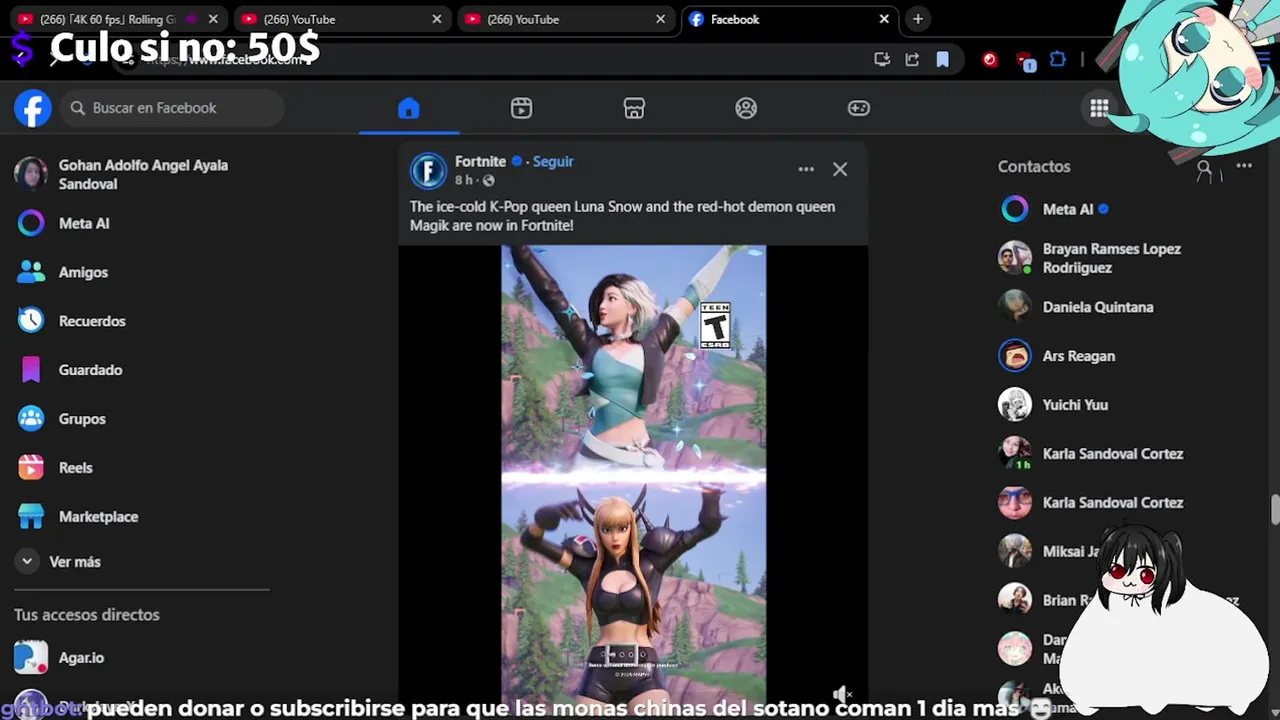Screen dimensions: 1280x720
Task: Click the browser share icon
Action: 912,60
